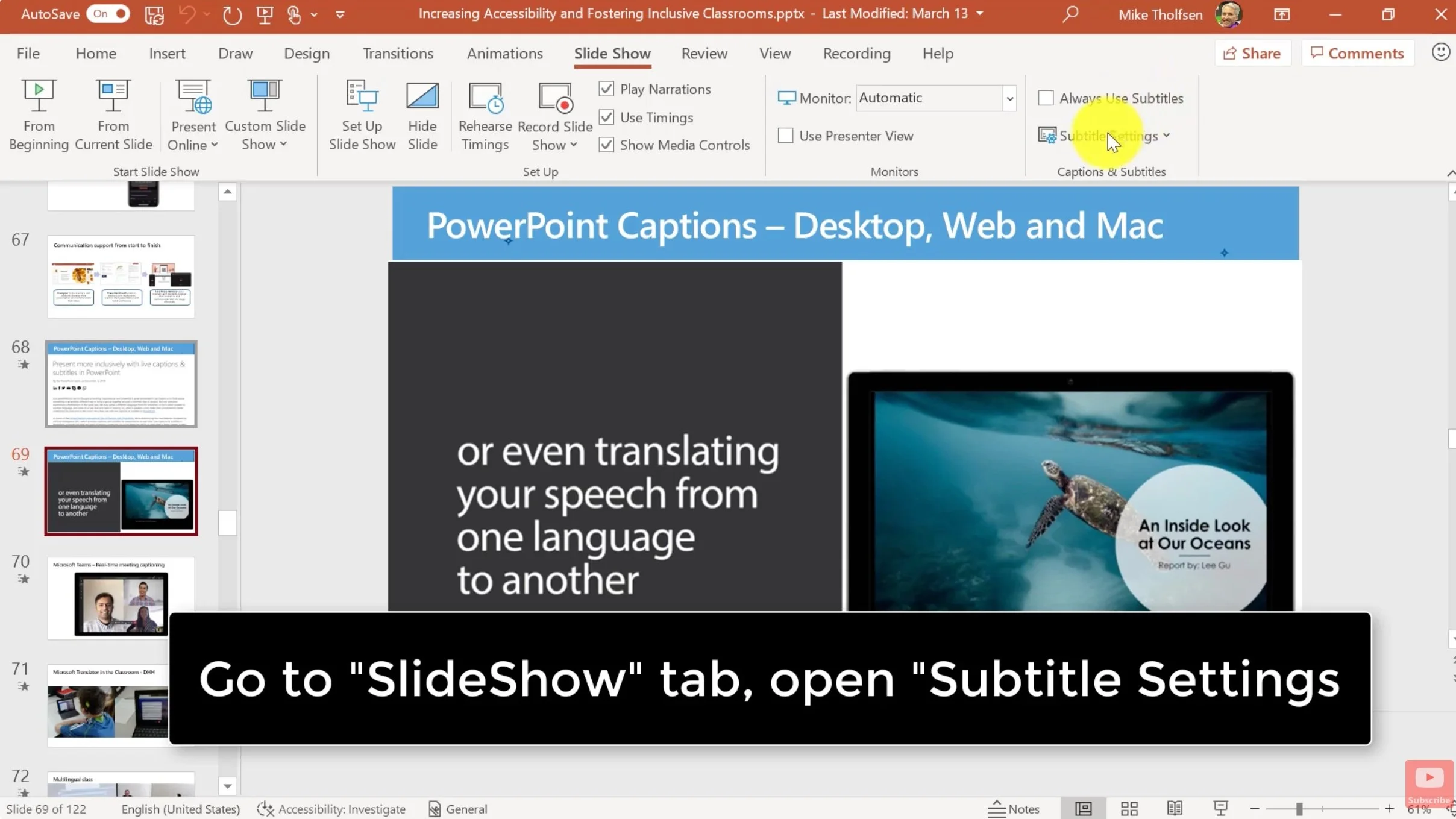The image size is (1456, 819).
Task: Enable Always Use Subtitles checkbox
Action: tap(1046, 98)
